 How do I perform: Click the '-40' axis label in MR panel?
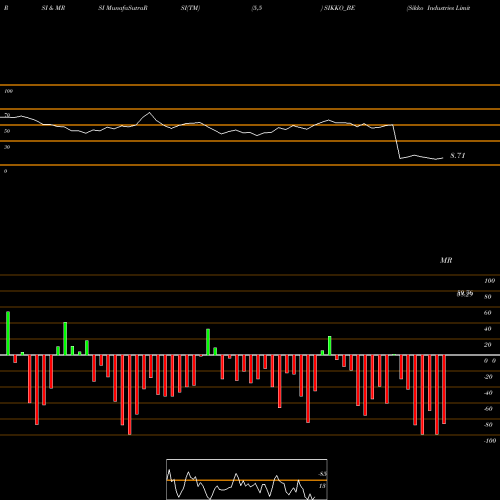click(x=488, y=393)
